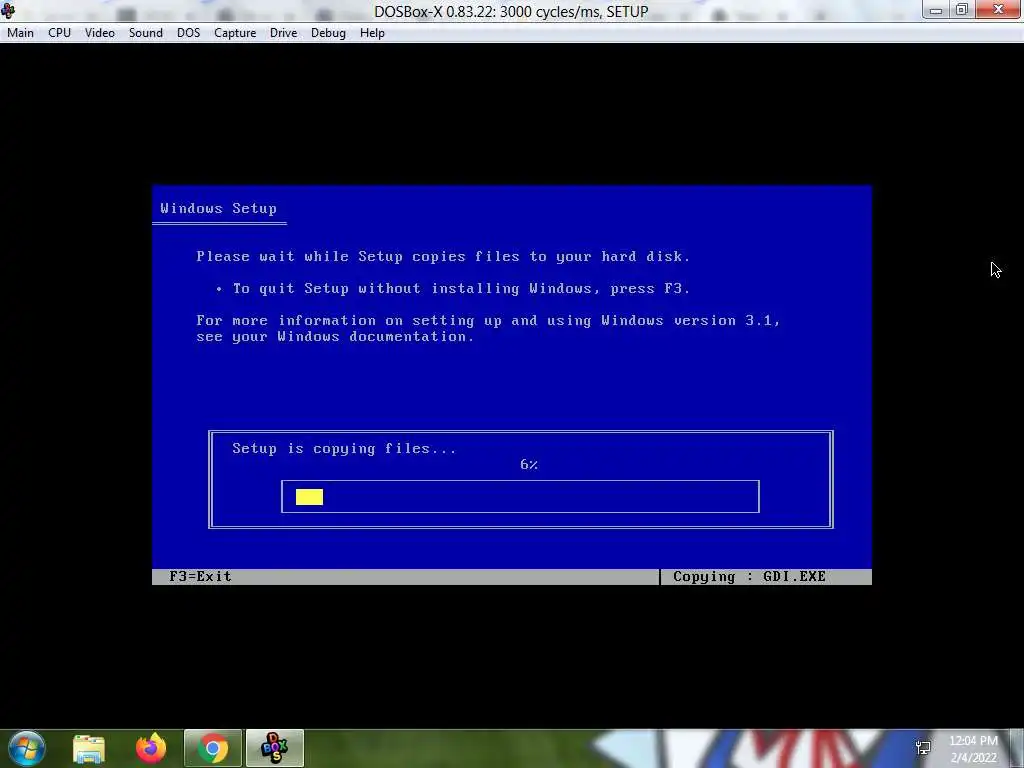Open the Drive menu
The image size is (1024, 768).
coord(283,33)
